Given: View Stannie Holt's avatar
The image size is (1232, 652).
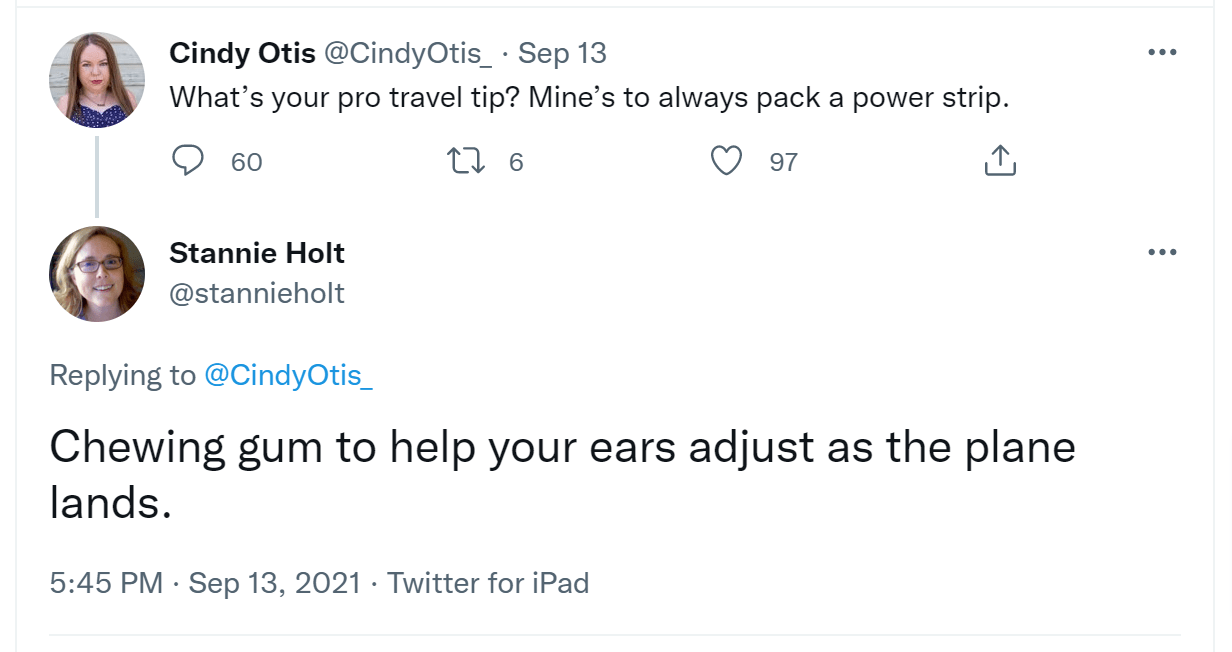Looking at the screenshot, I should [x=96, y=272].
